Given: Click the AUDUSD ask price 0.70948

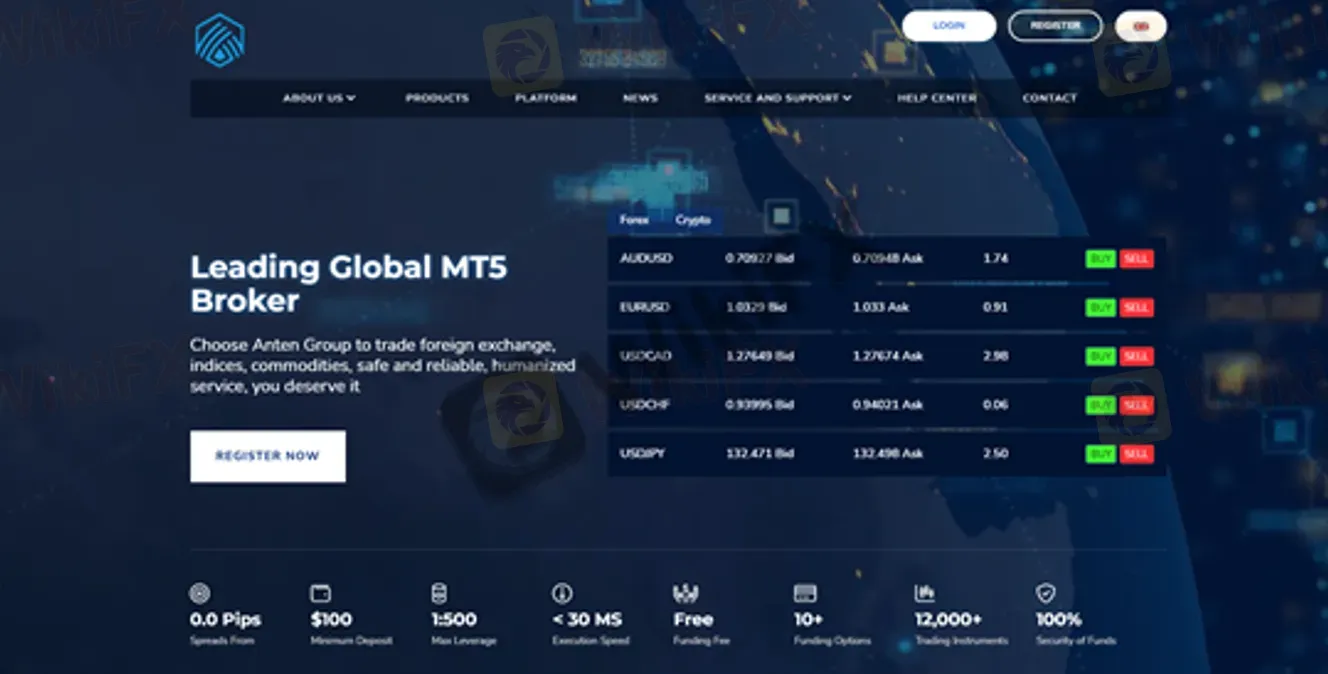Looking at the screenshot, I should (x=888, y=258).
